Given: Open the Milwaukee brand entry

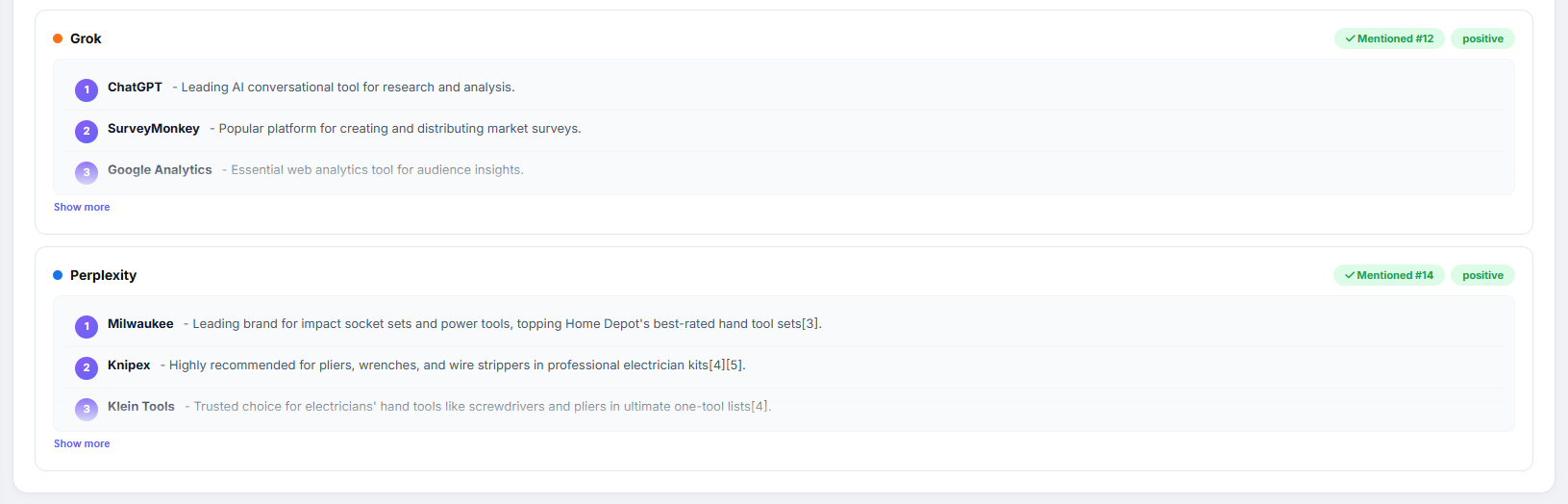Looking at the screenshot, I should click(x=140, y=323).
